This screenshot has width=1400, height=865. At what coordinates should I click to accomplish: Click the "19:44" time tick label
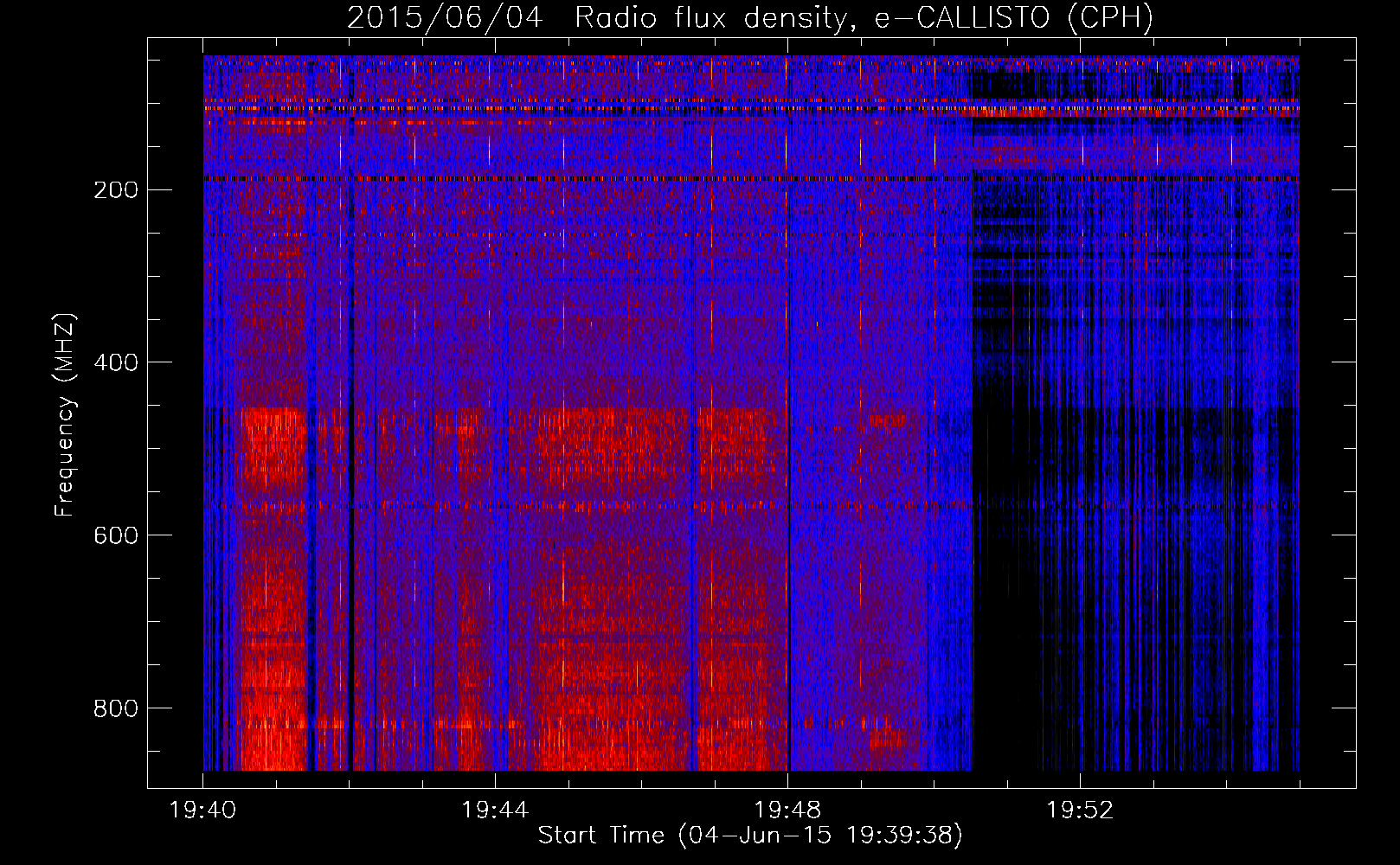click(495, 811)
